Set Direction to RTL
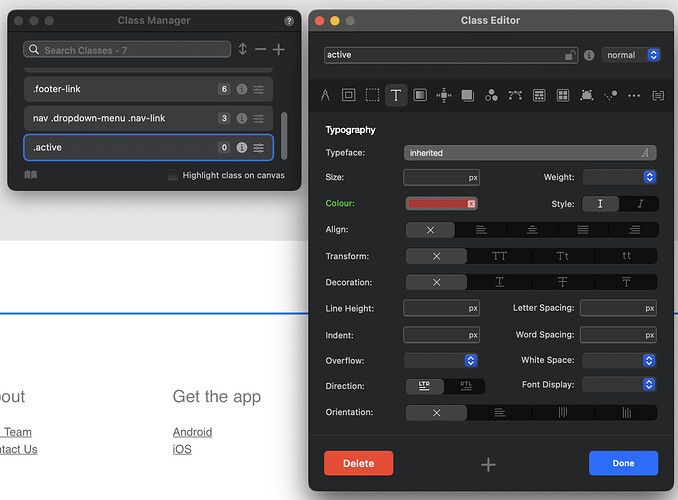Image resolution: width=678 pixels, height=500 pixels. (x=466, y=386)
